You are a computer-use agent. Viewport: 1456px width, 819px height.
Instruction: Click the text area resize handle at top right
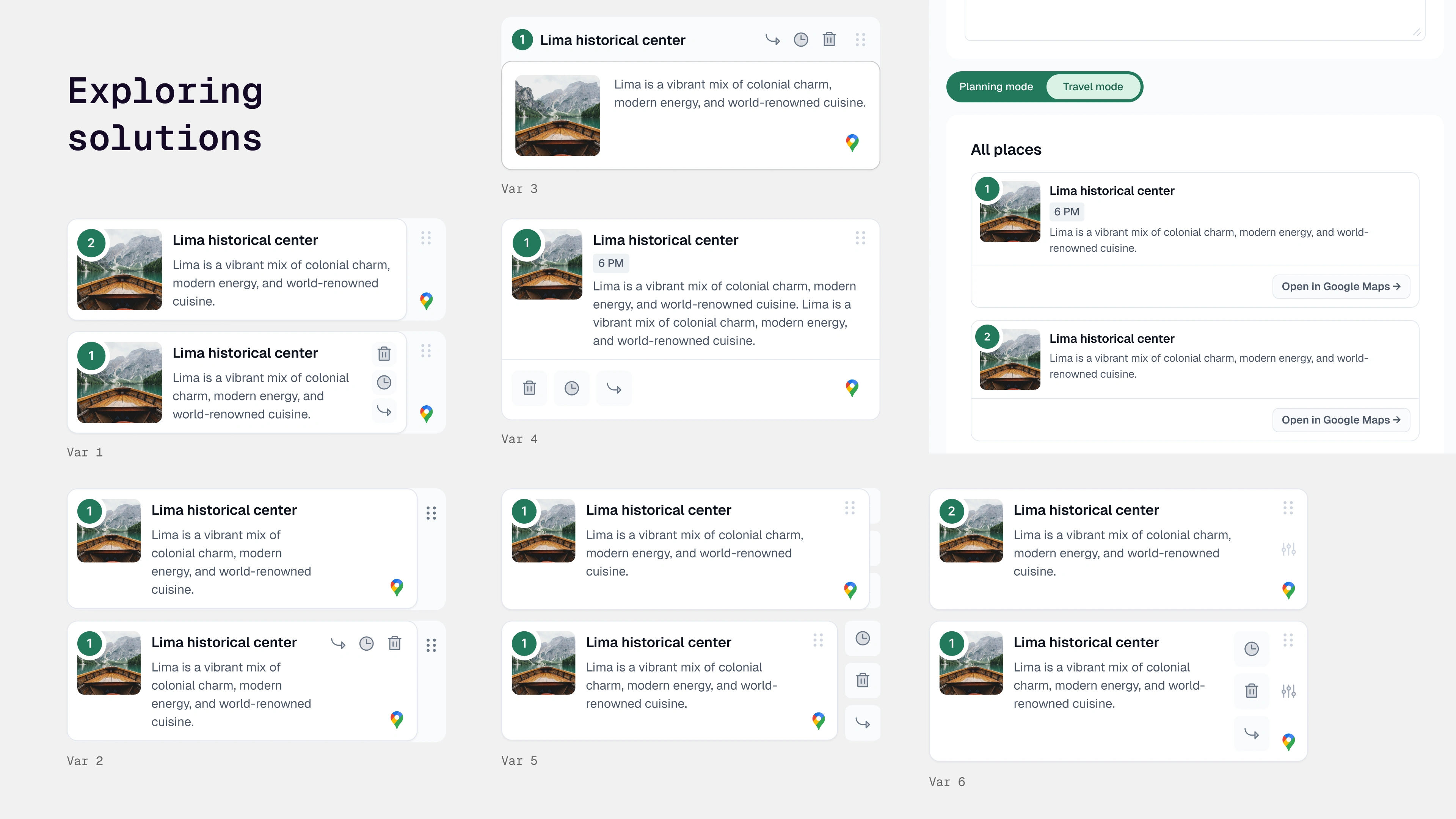(x=1417, y=33)
